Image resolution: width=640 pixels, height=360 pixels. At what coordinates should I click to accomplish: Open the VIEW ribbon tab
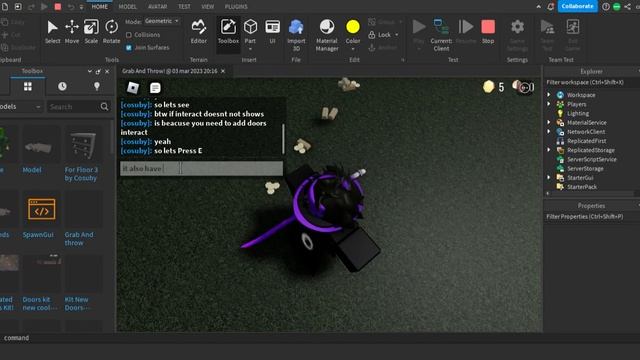pyautogui.click(x=207, y=7)
